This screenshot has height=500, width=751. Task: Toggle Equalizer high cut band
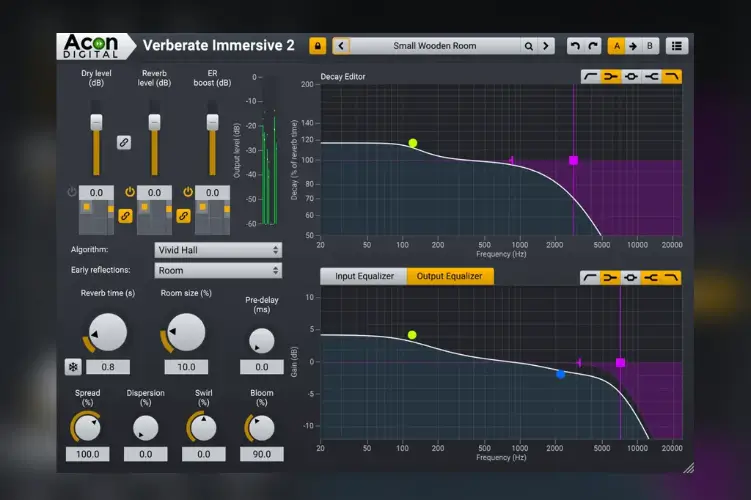pyautogui.click(x=671, y=278)
